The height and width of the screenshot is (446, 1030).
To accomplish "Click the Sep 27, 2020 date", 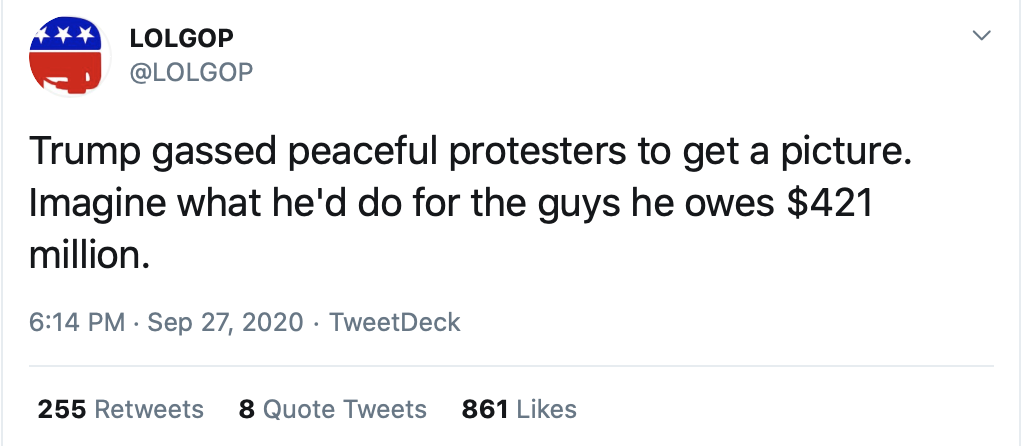I will coord(225,323).
